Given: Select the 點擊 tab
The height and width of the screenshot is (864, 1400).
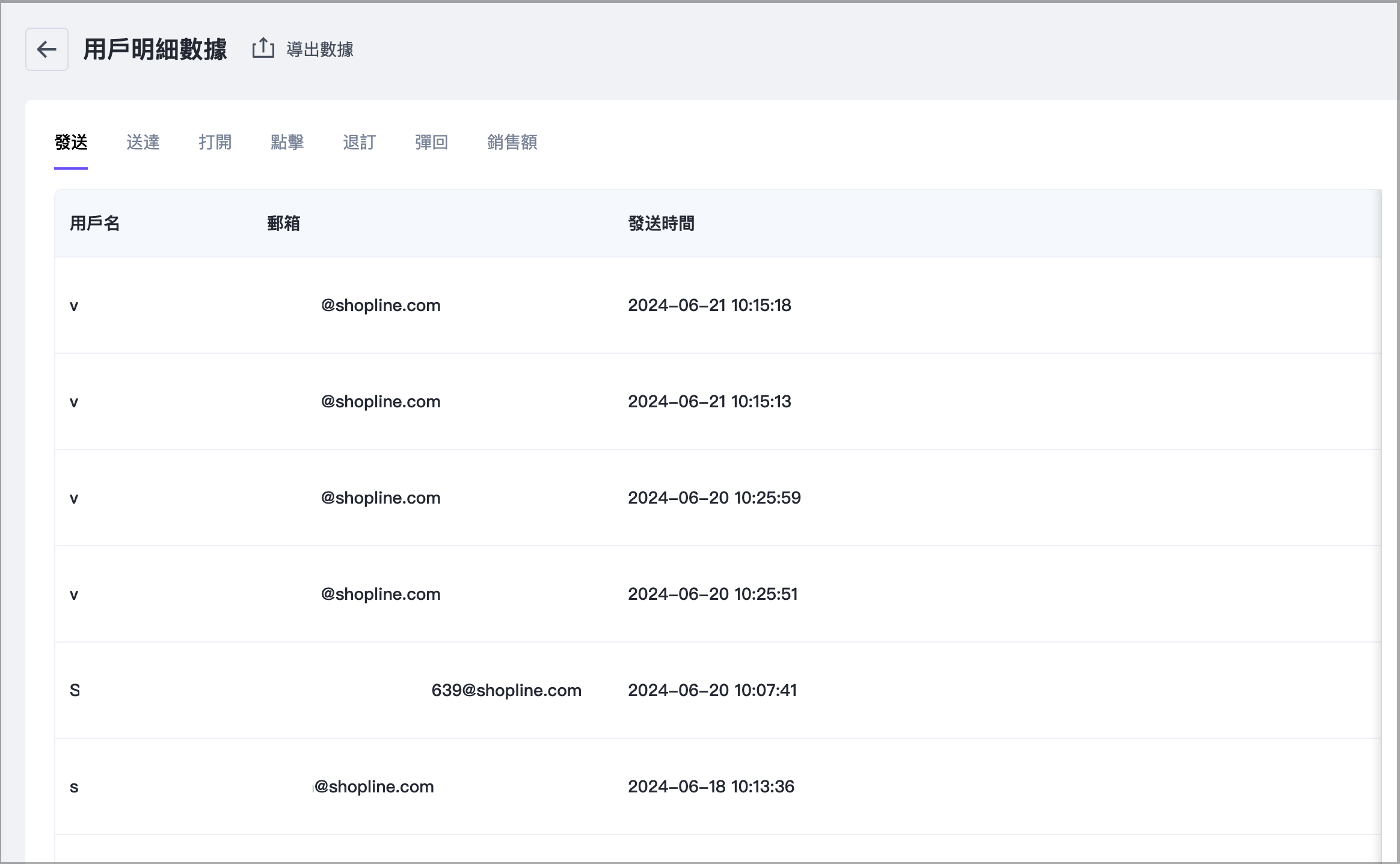Looking at the screenshot, I should tap(288, 143).
